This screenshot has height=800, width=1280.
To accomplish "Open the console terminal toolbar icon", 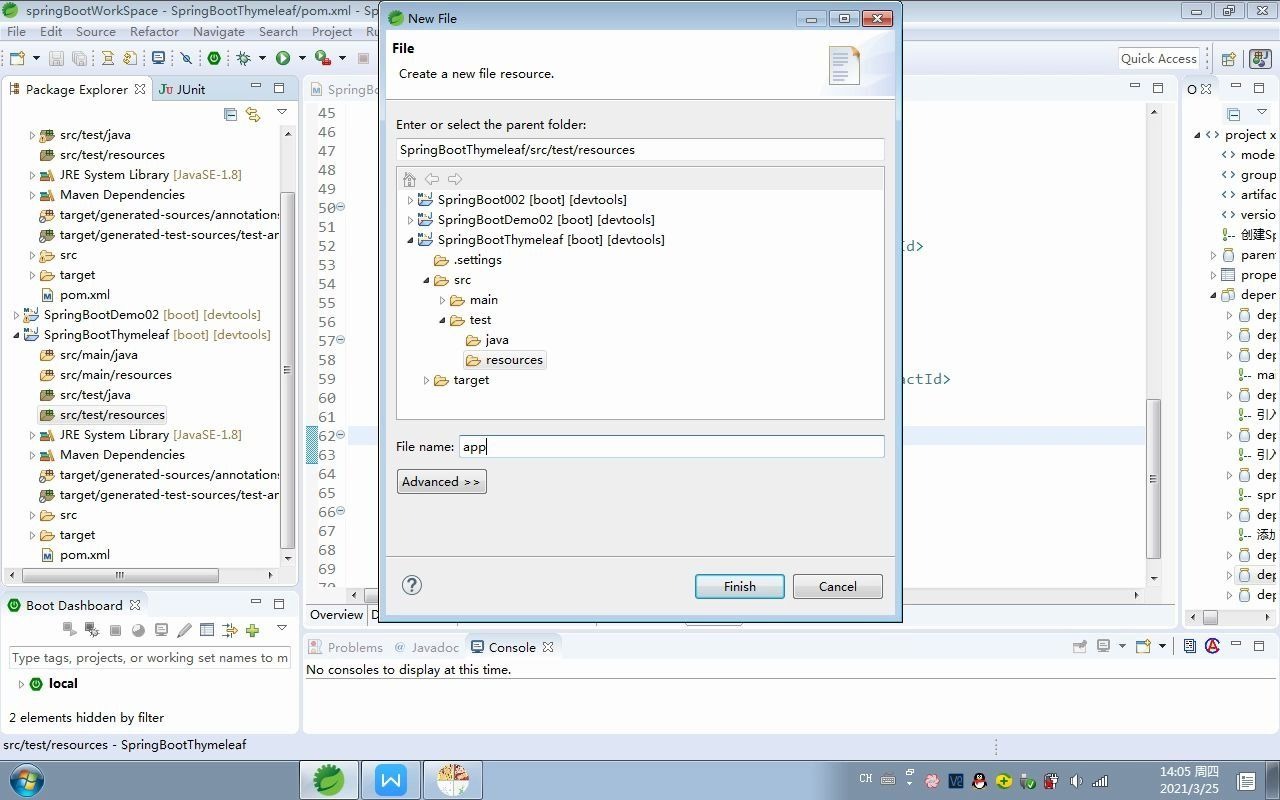I will coord(158,58).
